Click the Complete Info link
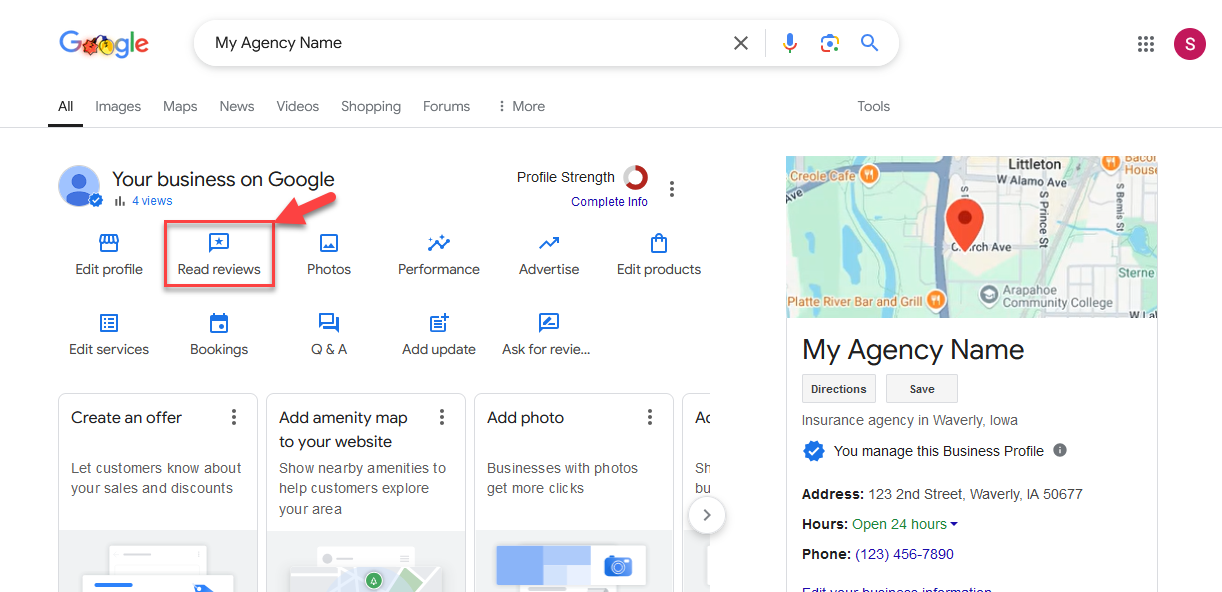The width and height of the screenshot is (1222, 592). point(609,202)
